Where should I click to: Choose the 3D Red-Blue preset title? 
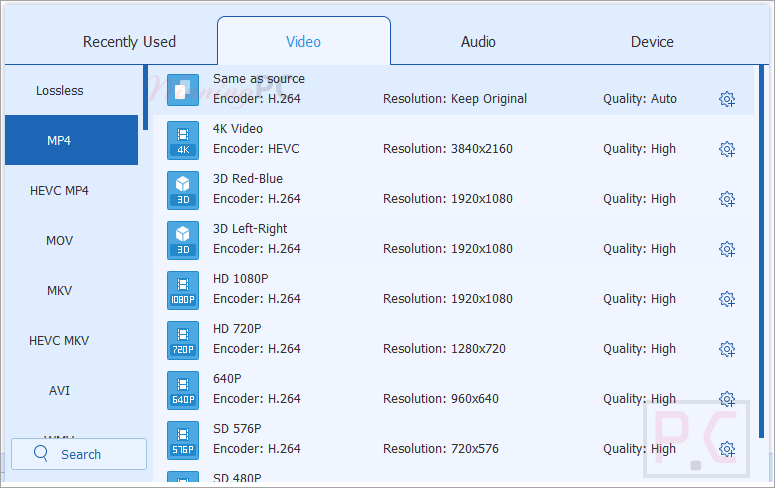coord(248,178)
